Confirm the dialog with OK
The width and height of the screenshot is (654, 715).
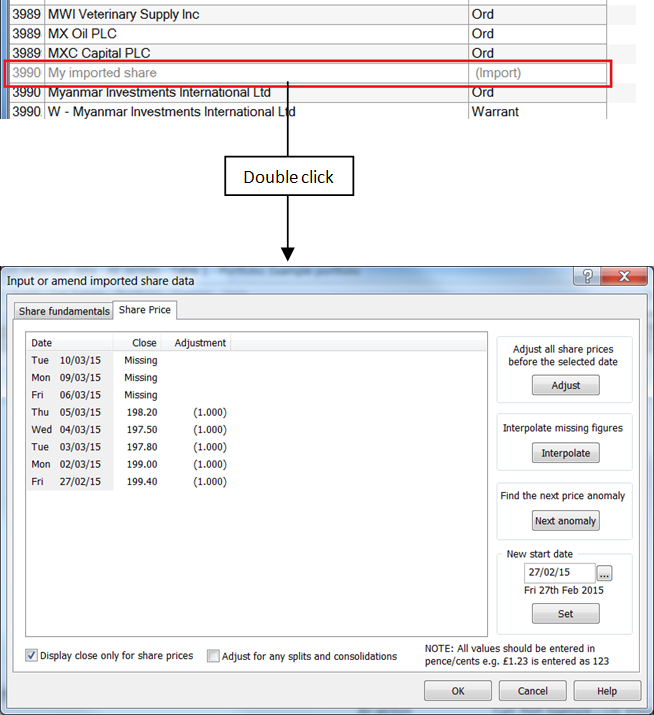click(x=457, y=691)
